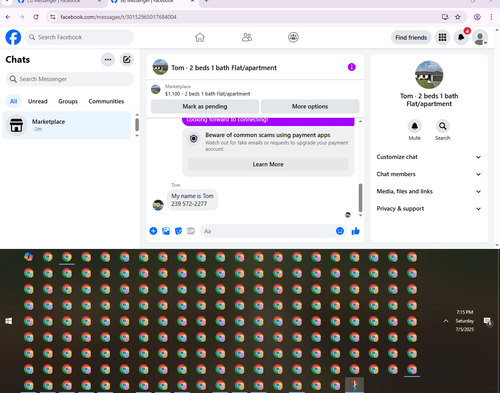Click the conversation scrollbar thumb
Viewport: 500px width, 393px height.
click(x=360, y=198)
